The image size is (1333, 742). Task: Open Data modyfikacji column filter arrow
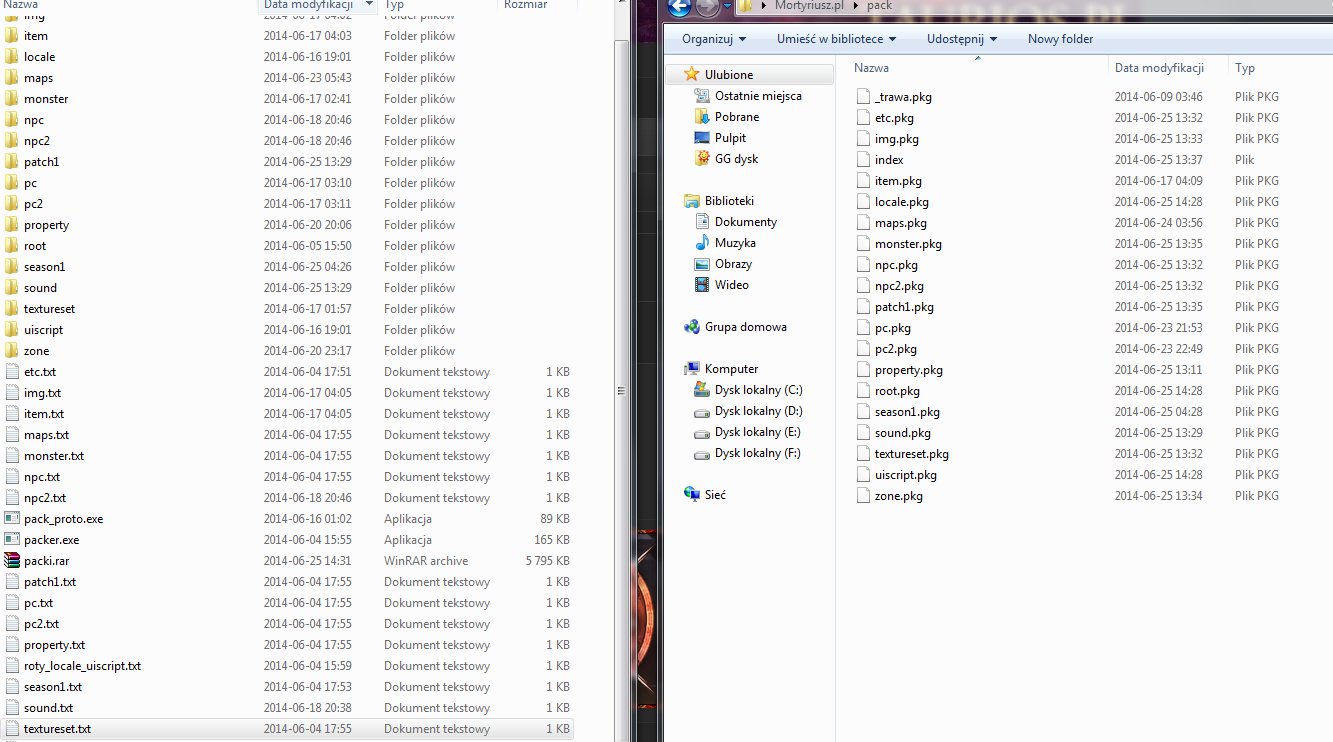369,5
